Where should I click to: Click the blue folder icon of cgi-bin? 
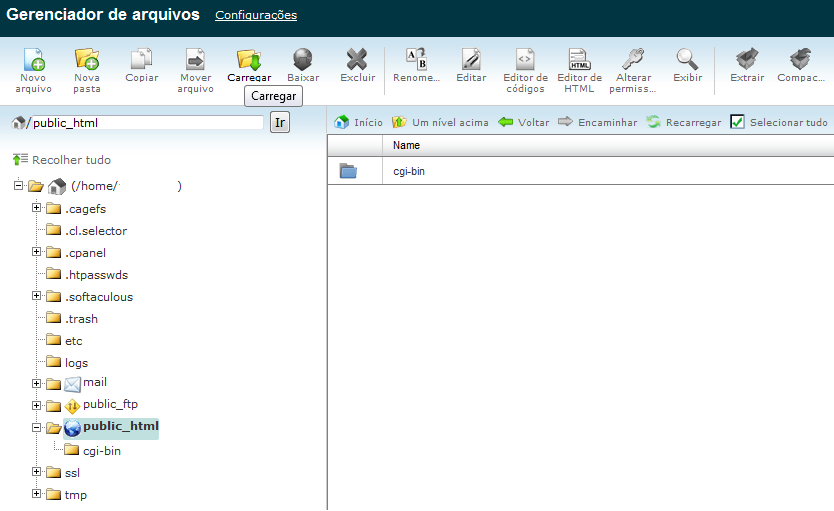pos(348,171)
